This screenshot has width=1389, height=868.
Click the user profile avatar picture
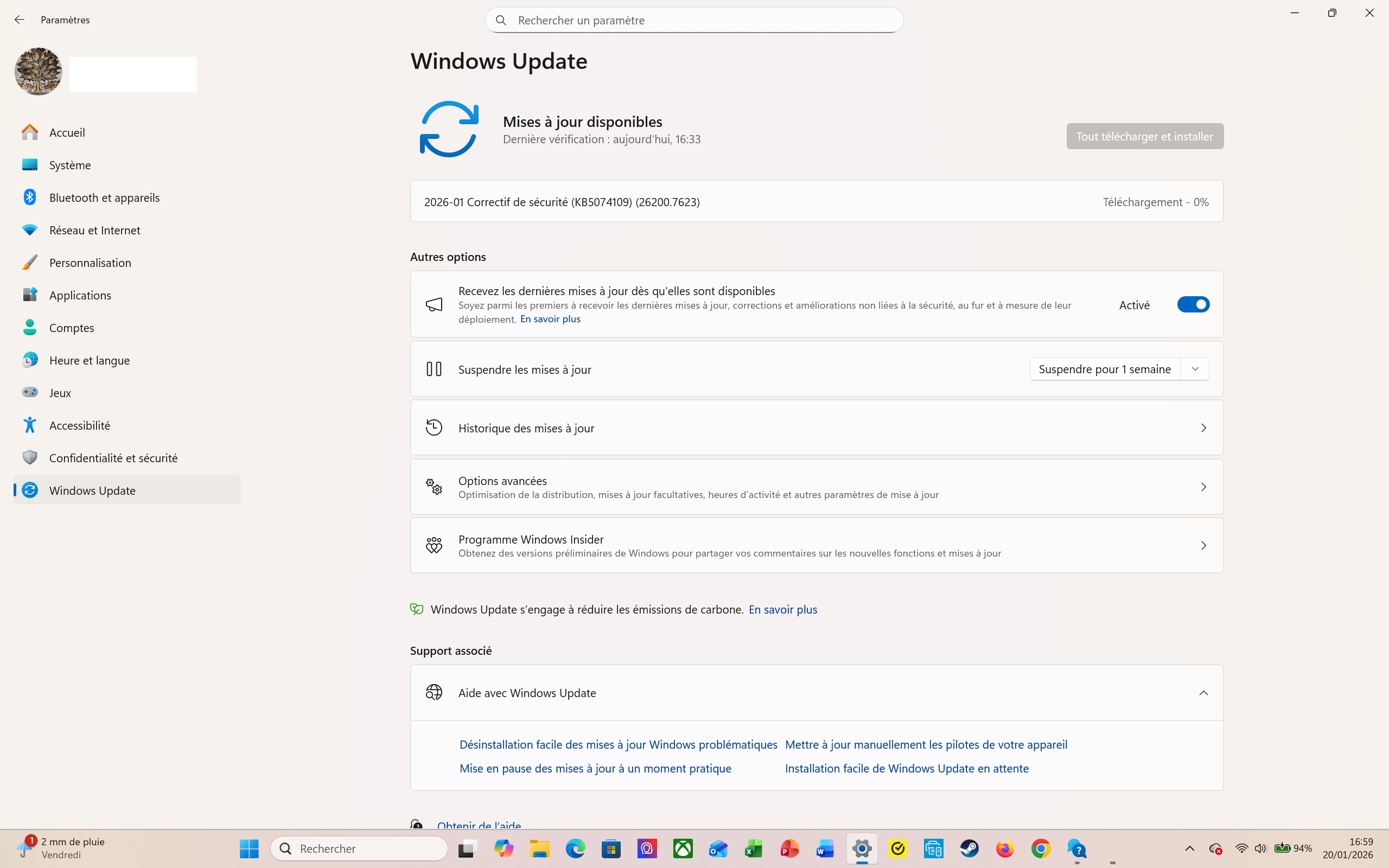coord(39,72)
